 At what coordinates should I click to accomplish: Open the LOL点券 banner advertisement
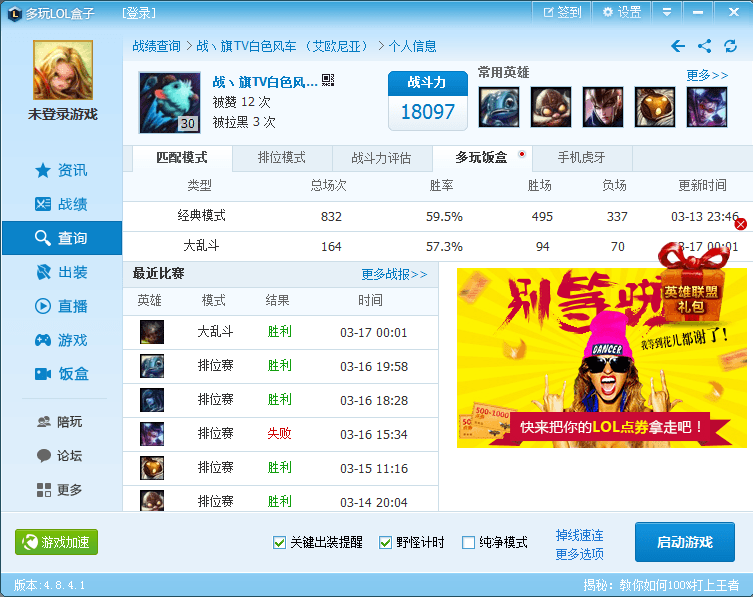pos(601,358)
